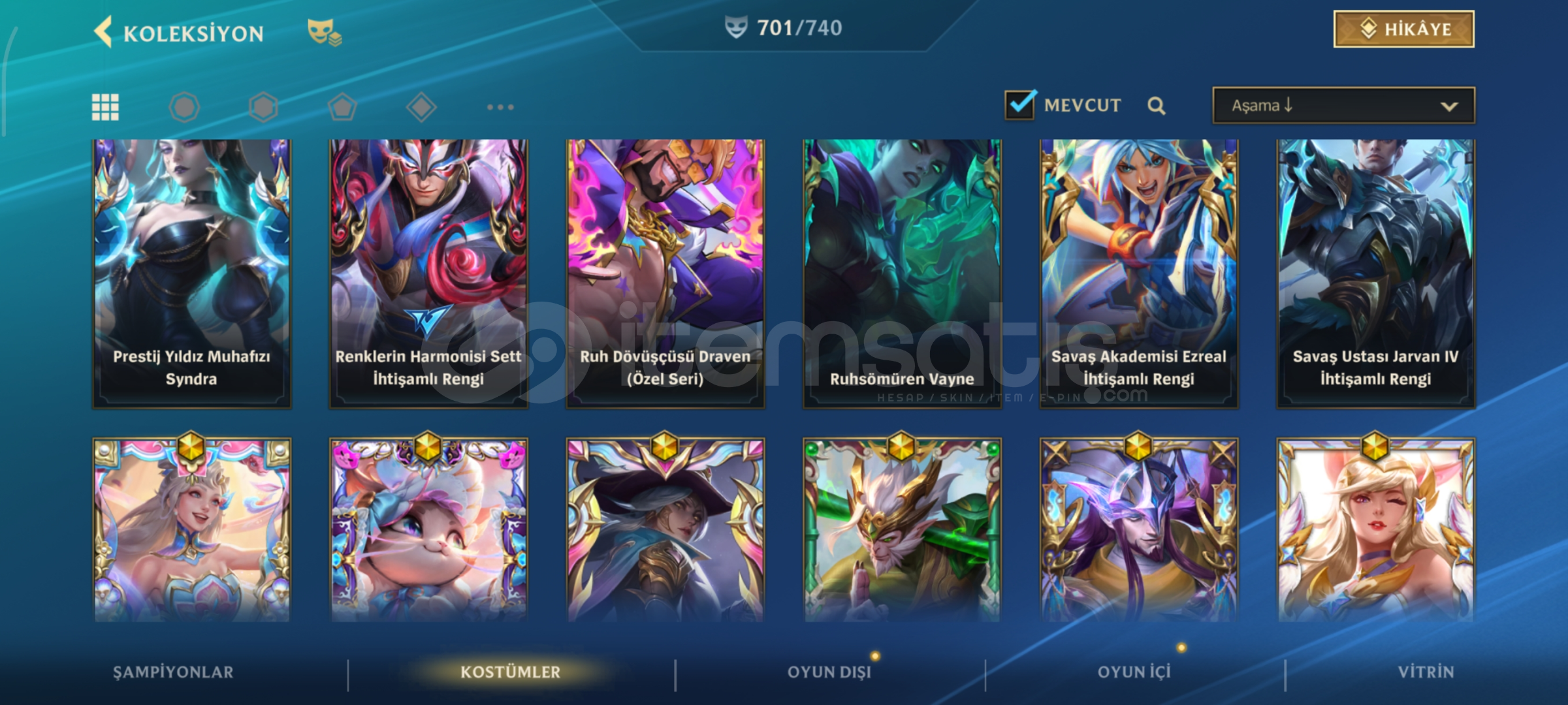This screenshot has height=705, width=1568.
Task: Open the Savaş Ustası Jarvan IV skin
Action: 1375,274
